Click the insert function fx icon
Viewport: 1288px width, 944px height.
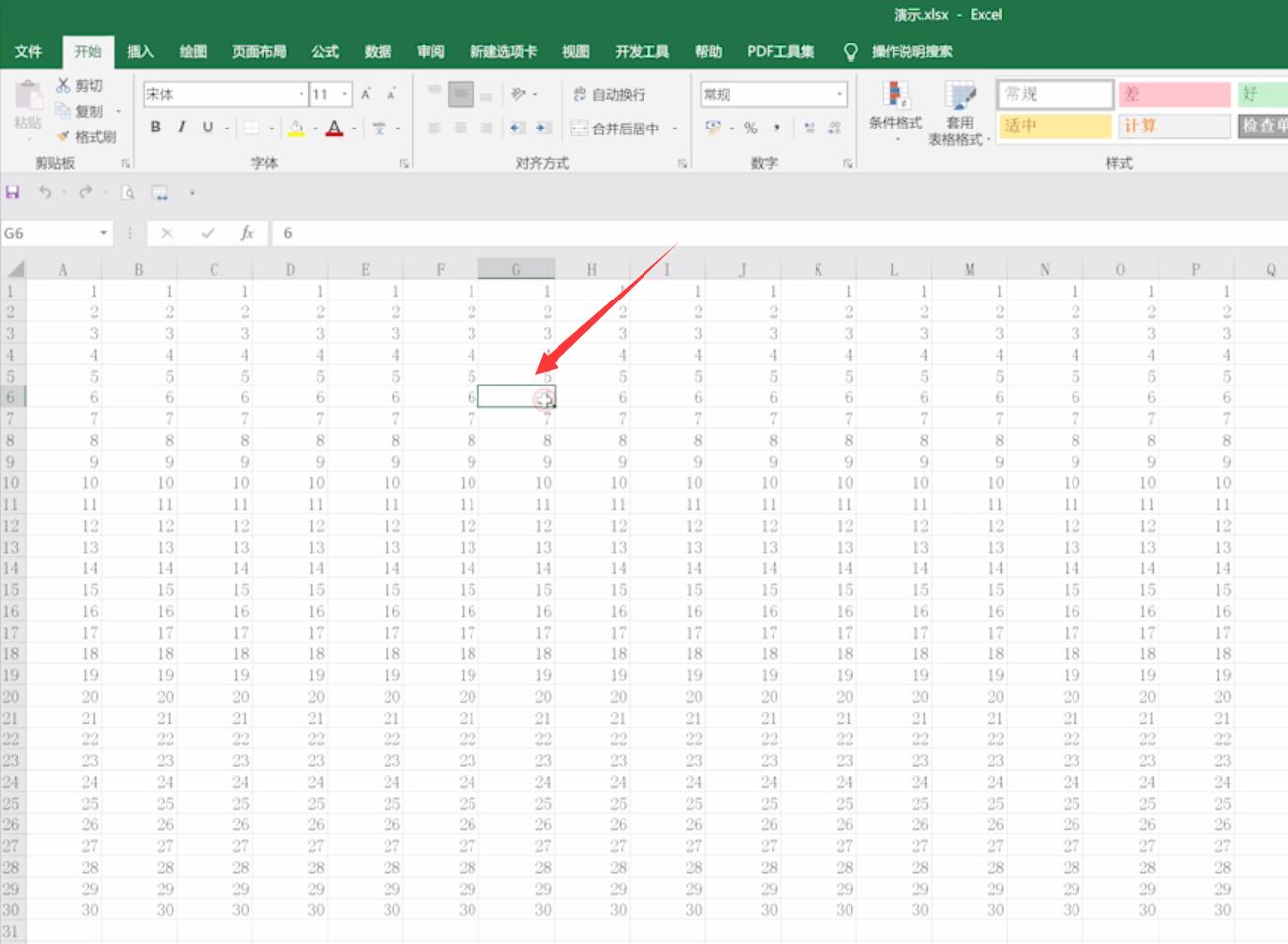pyautogui.click(x=247, y=233)
